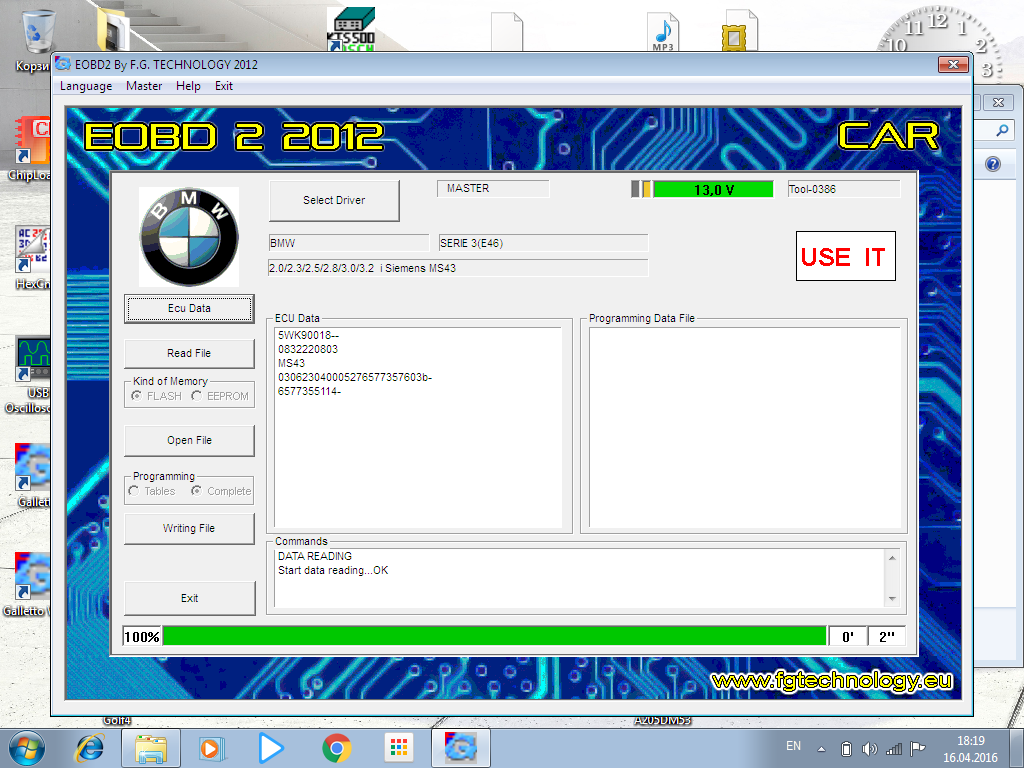Click the Tool-0386 field

click(x=844, y=189)
